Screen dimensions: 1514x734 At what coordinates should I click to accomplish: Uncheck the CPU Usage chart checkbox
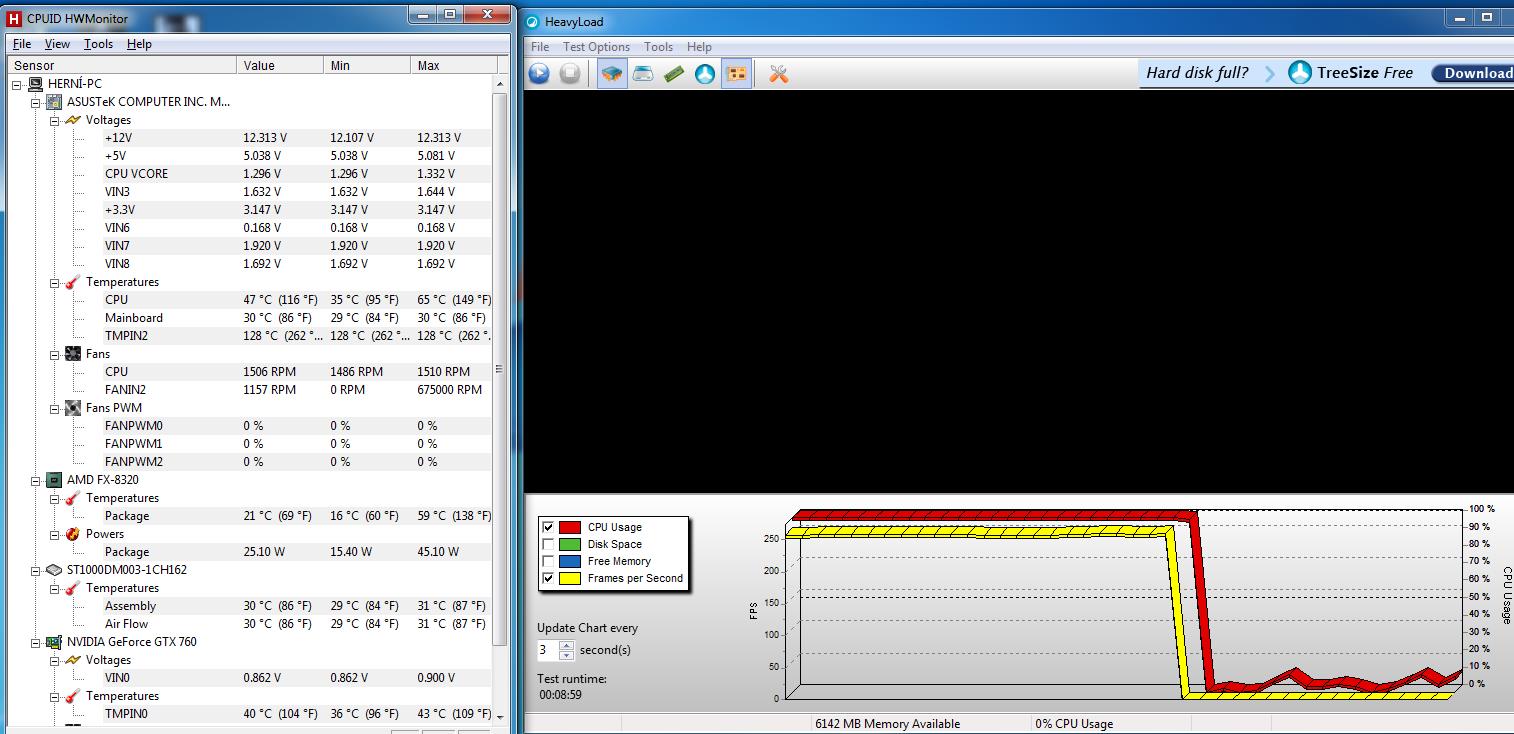(x=547, y=527)
